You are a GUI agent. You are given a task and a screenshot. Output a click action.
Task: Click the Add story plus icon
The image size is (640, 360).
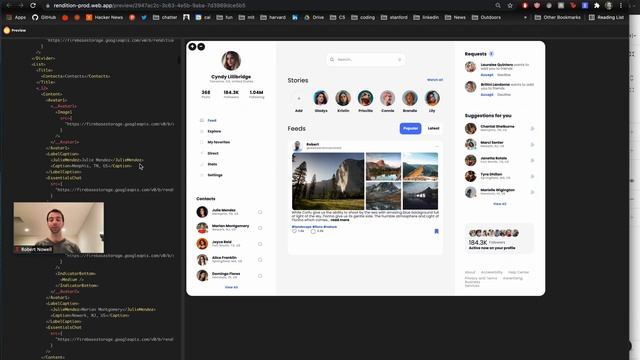(x=299, y=98)
